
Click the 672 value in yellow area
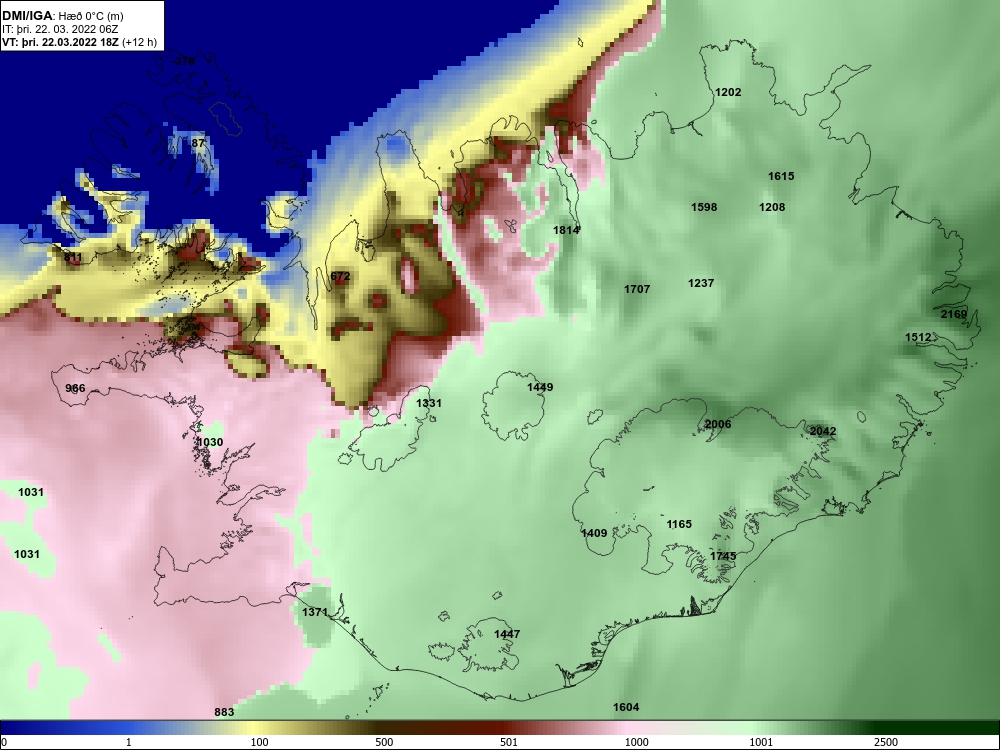point(341,276)
